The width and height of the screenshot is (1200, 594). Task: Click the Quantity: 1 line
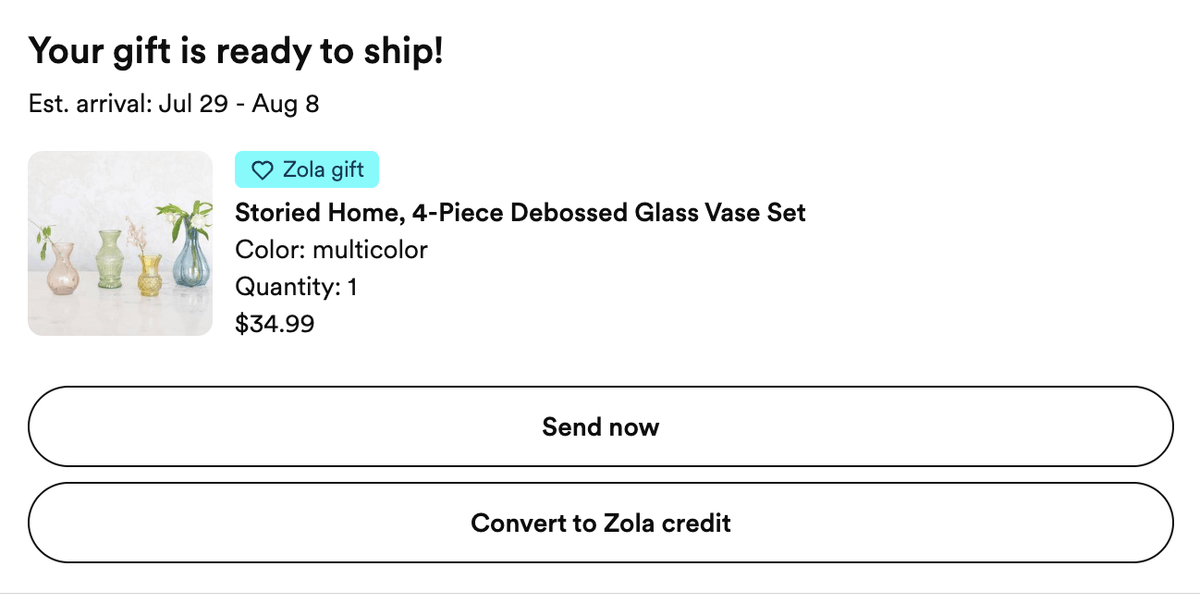click(296, 288)
